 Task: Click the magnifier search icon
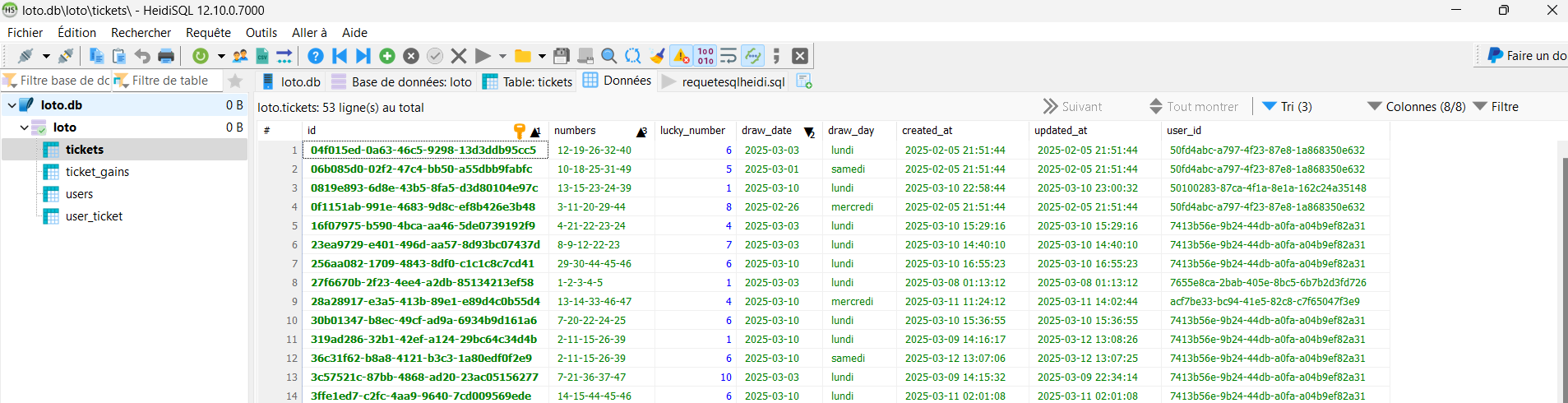click(x=609, y=56)
